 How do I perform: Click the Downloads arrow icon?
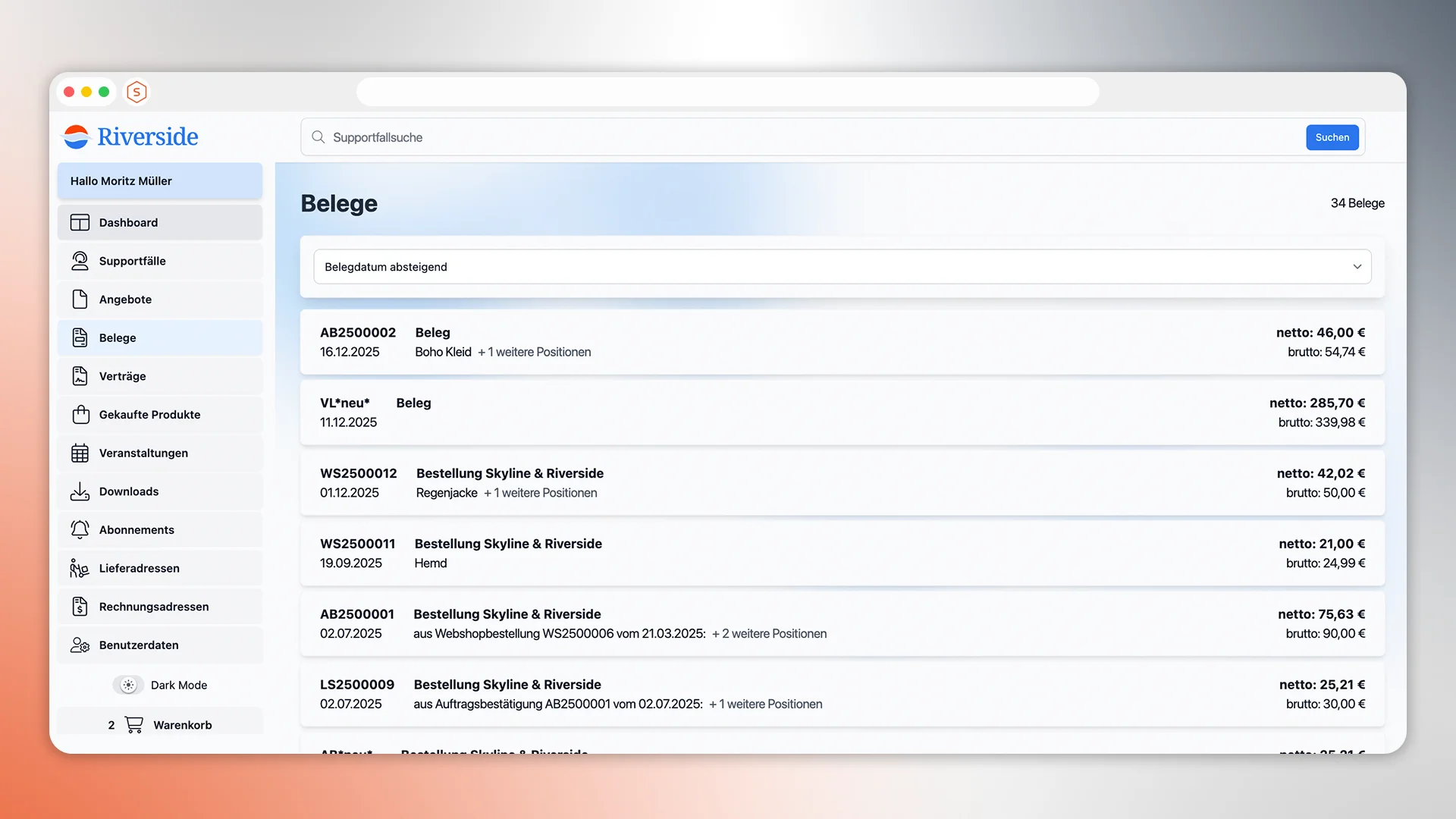click(x=80, y=491)
